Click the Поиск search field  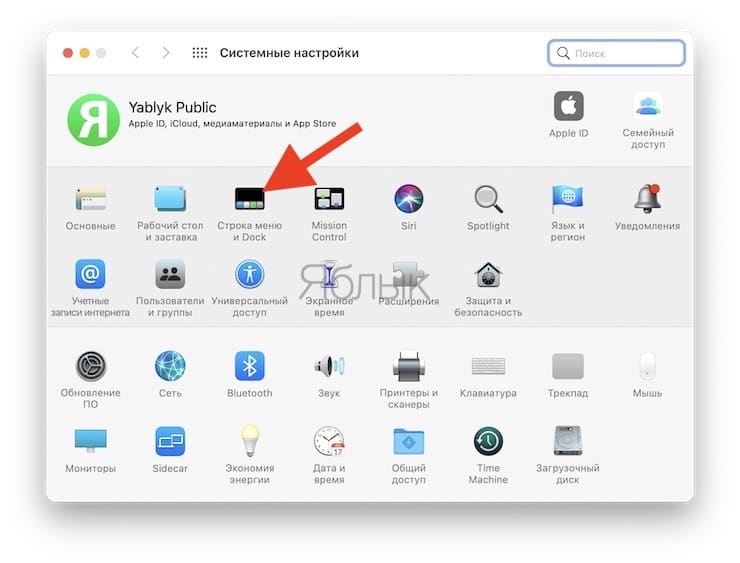[x=616, y=53]
